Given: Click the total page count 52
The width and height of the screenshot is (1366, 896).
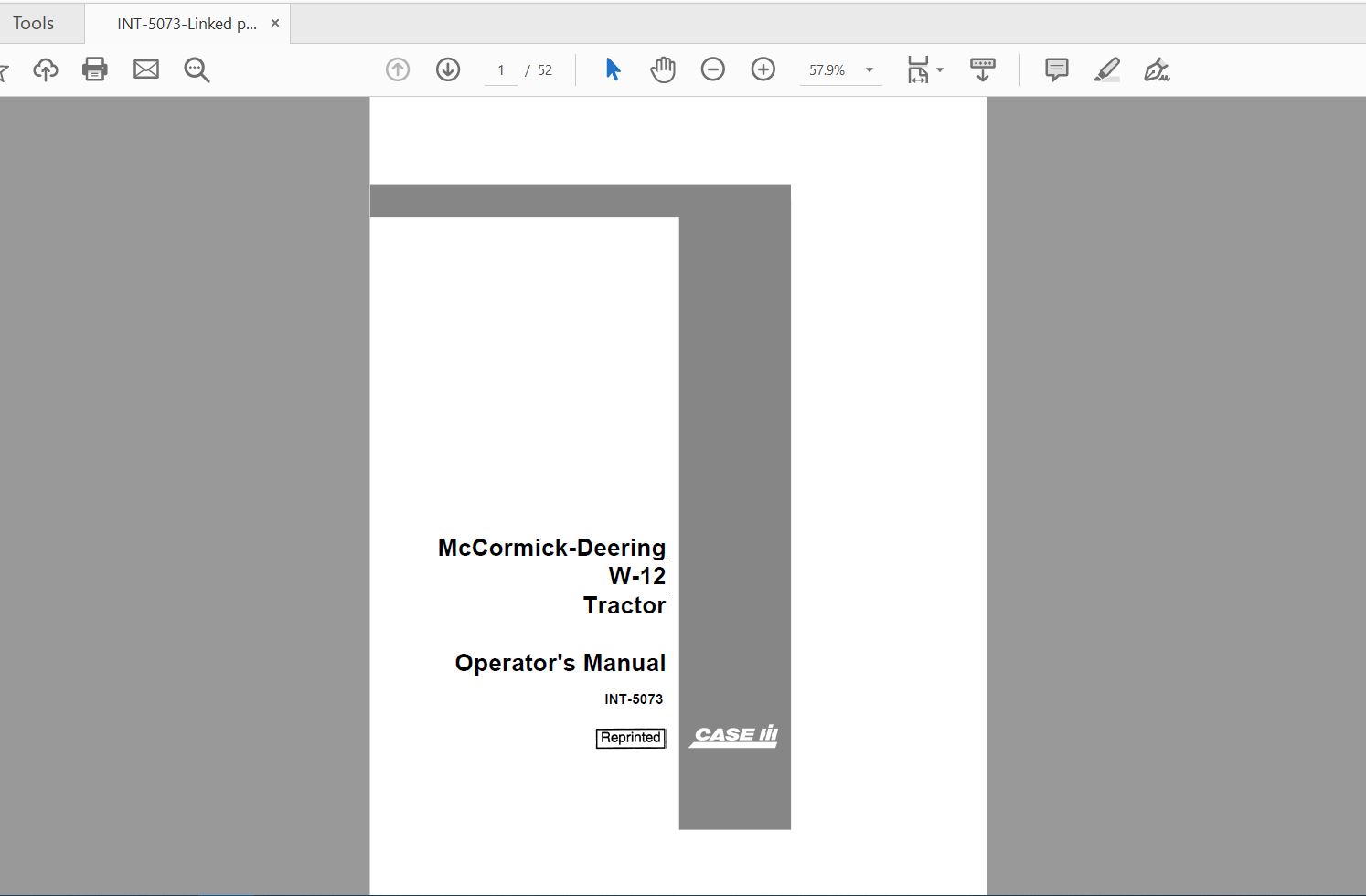Looking at the screenshot, I should coord(545,70).
